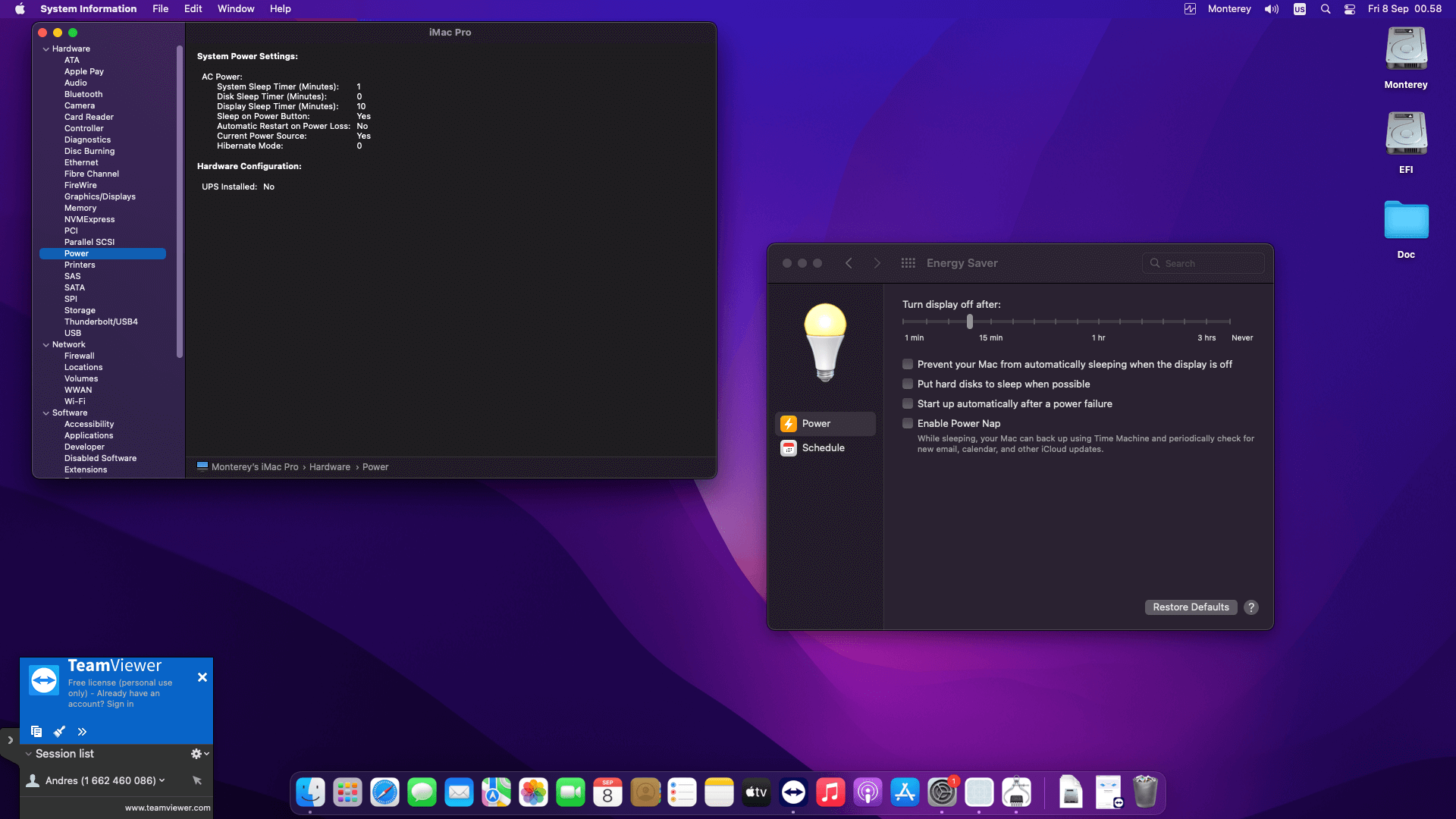Screen dimensions: 1456x819
Task: Click the volume icon in menu bar
Action: (1272, 9)
